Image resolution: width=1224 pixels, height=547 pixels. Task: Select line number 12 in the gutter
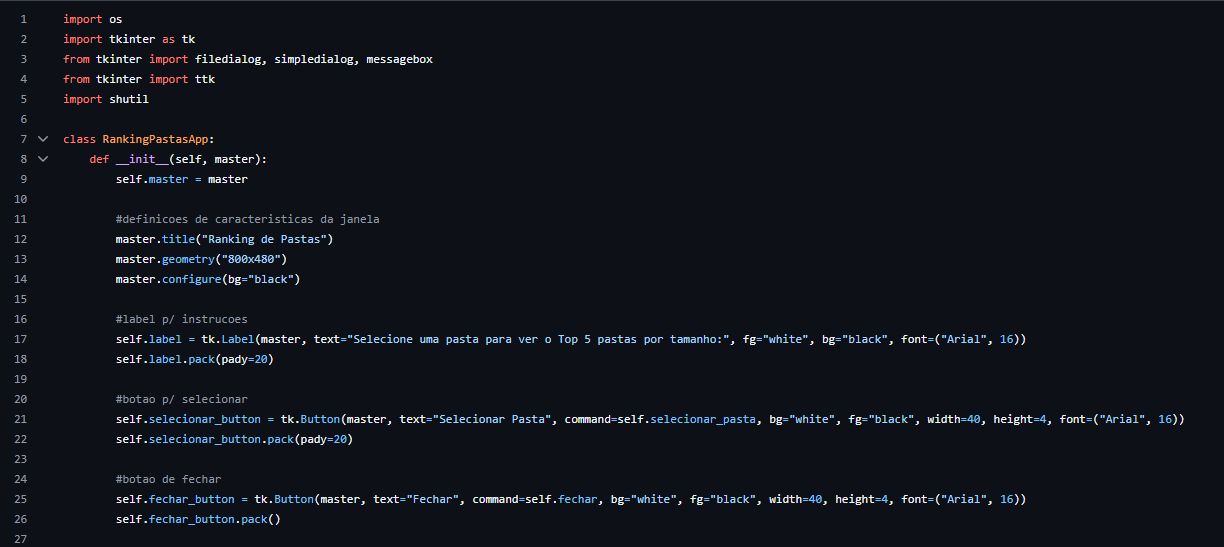coord(22,239)
